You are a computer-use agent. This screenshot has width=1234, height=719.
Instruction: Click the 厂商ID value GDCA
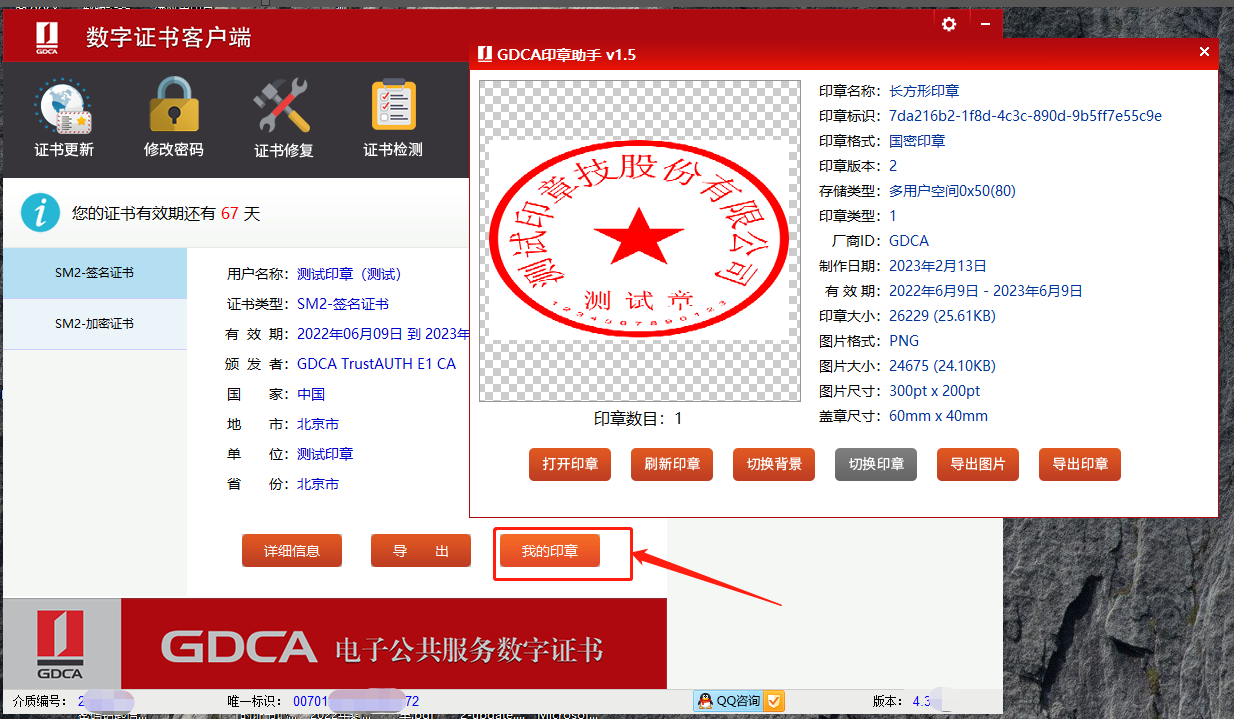coord(909,241)
